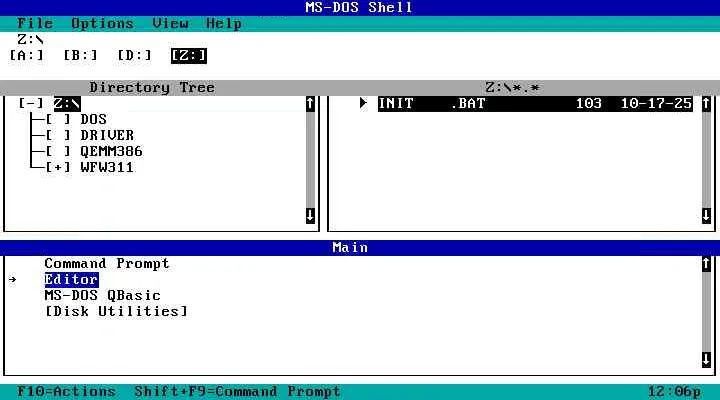Click Shift+F9=Command Prompt in status bar

click(237, 392)
